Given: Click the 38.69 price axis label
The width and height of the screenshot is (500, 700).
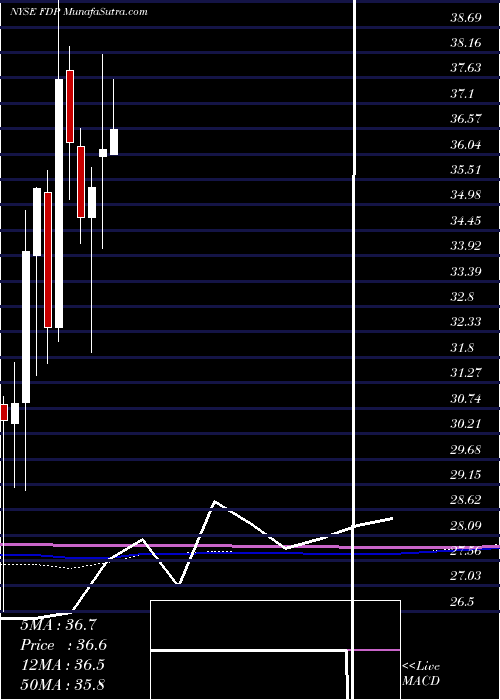Looking at the screenshot, I should click(466, 18).
